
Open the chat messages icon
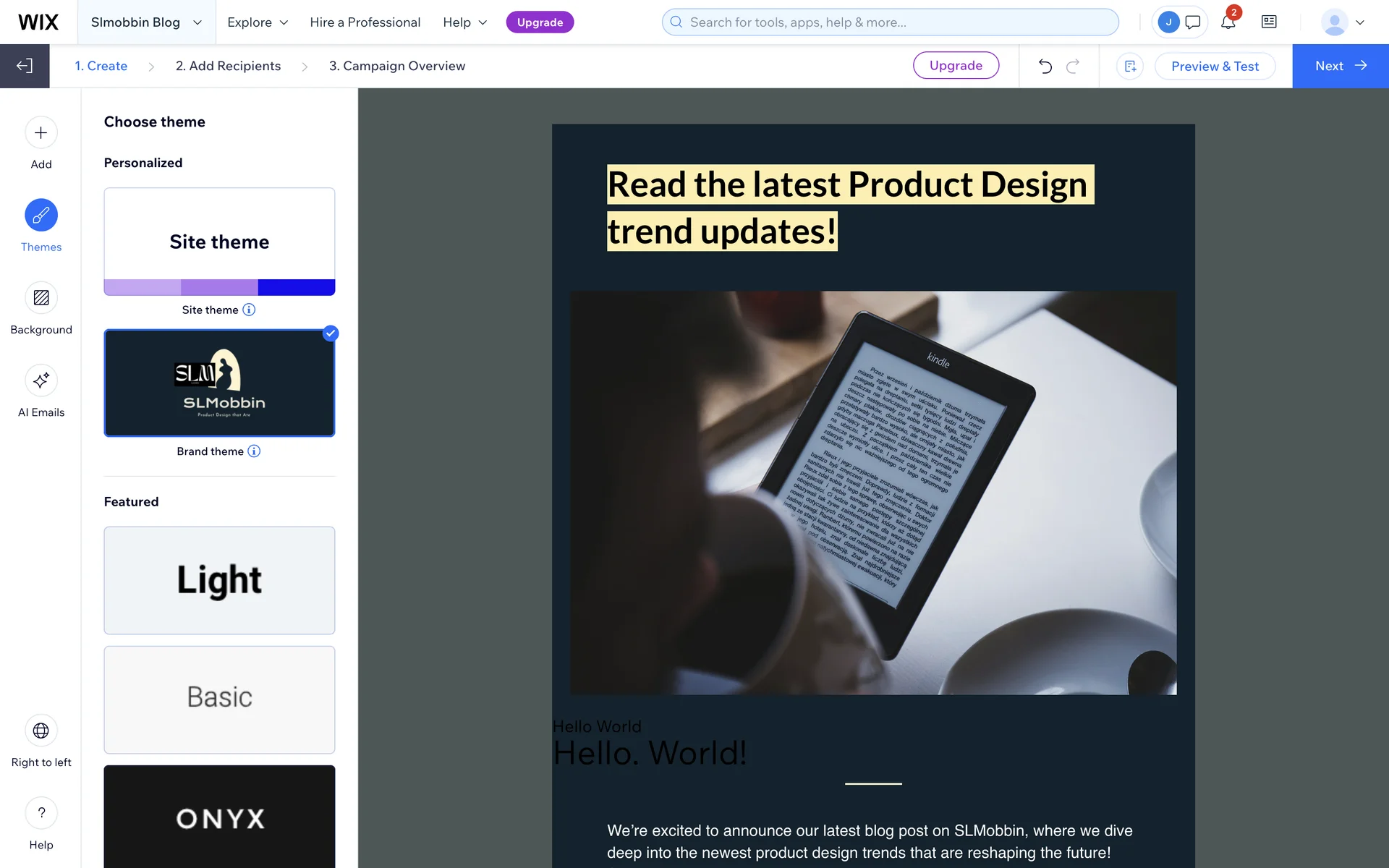click(1193, 22)
